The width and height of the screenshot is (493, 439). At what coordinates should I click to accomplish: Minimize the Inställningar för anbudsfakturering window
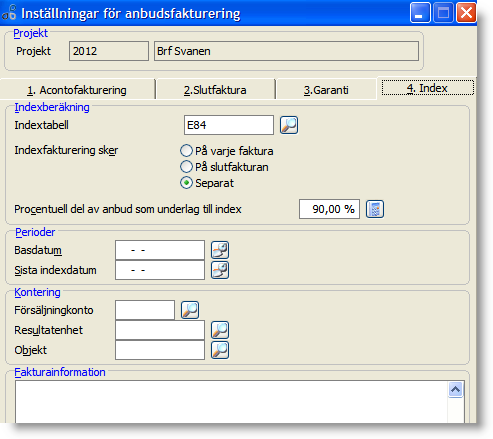click(x=420, y=13)
